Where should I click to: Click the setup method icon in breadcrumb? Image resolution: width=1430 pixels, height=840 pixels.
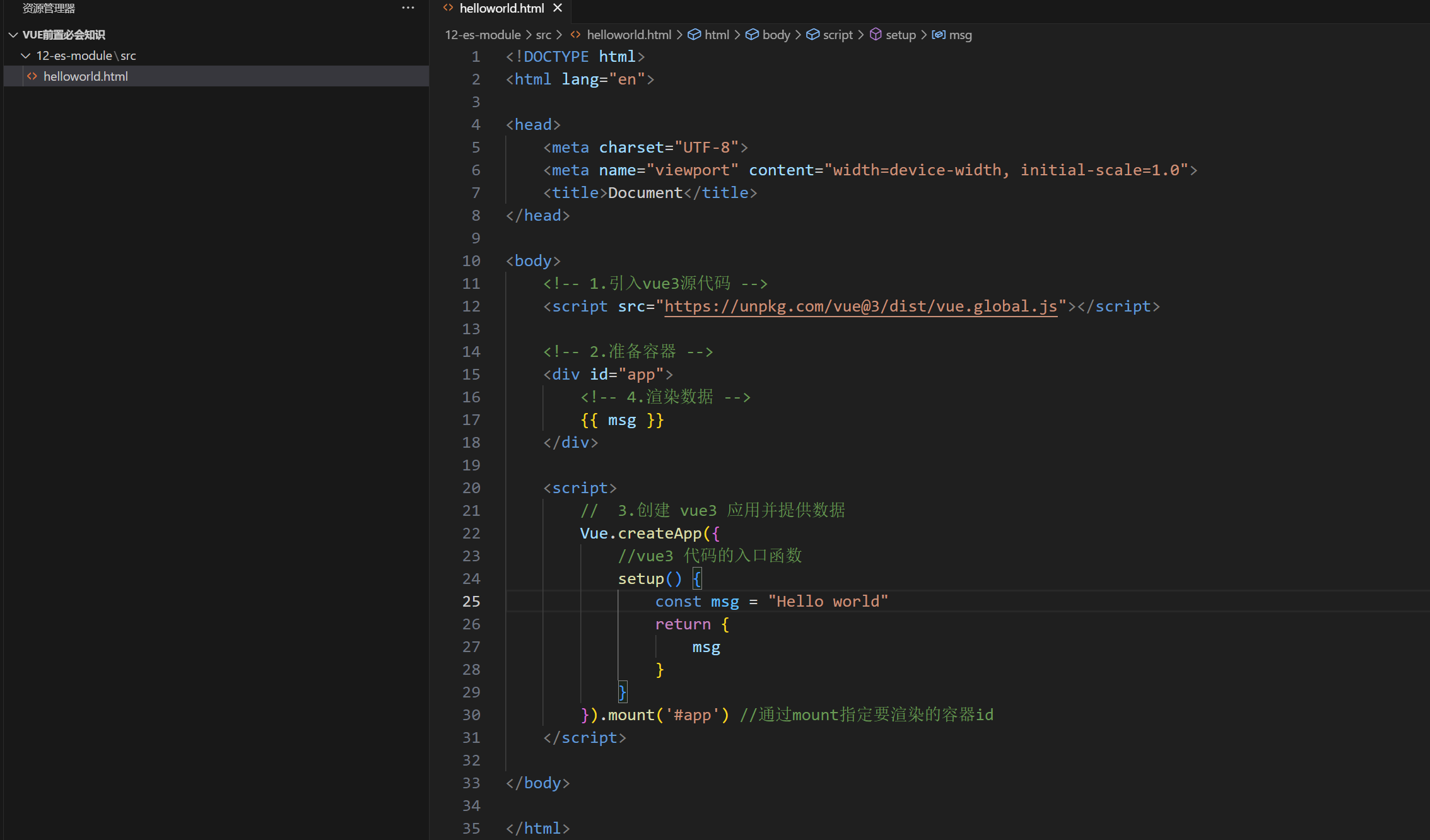tap(876, 35)
